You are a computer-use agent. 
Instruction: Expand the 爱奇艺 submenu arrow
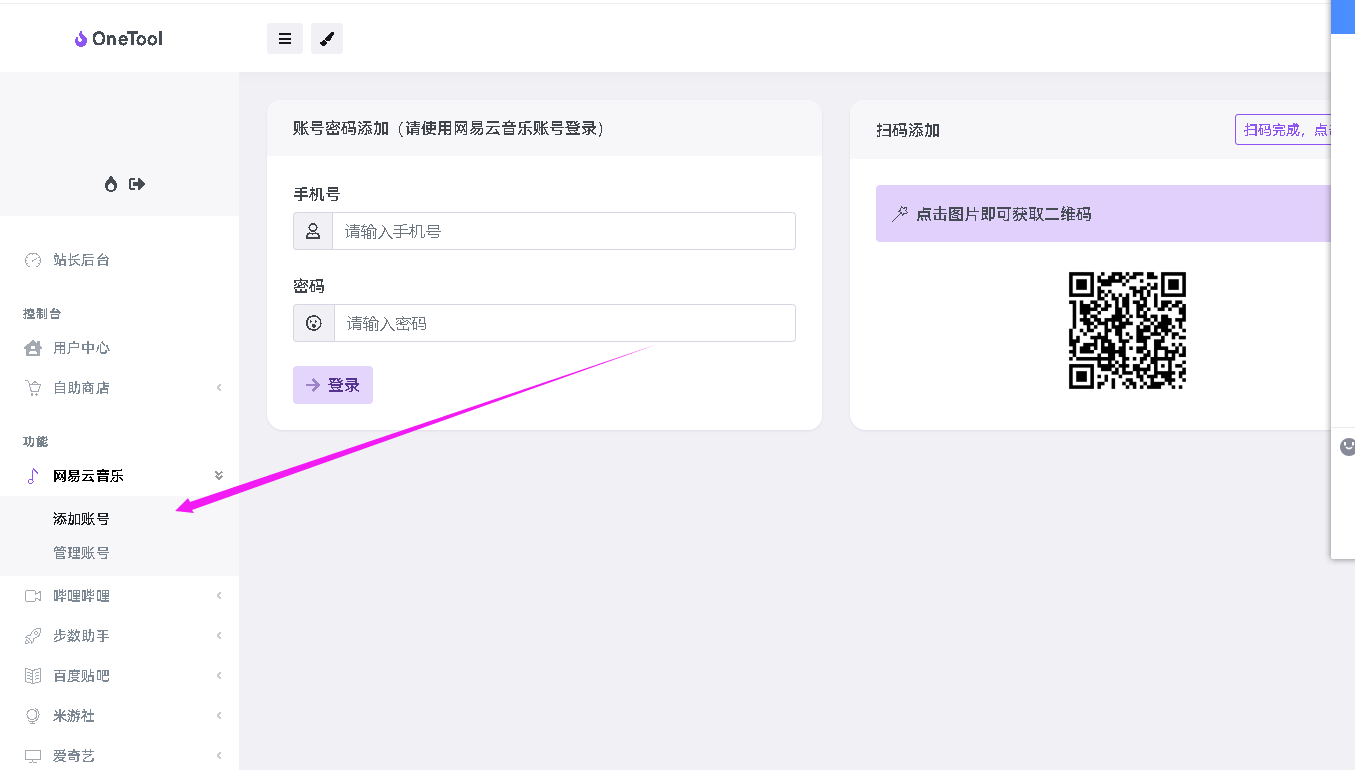[x=219, y=756]
